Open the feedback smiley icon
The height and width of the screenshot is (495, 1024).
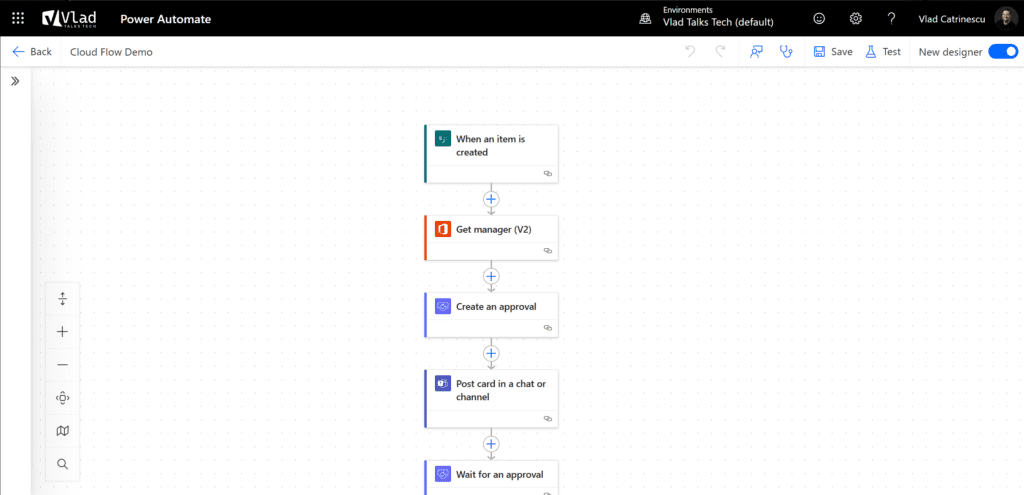click(x=819, y=18)
